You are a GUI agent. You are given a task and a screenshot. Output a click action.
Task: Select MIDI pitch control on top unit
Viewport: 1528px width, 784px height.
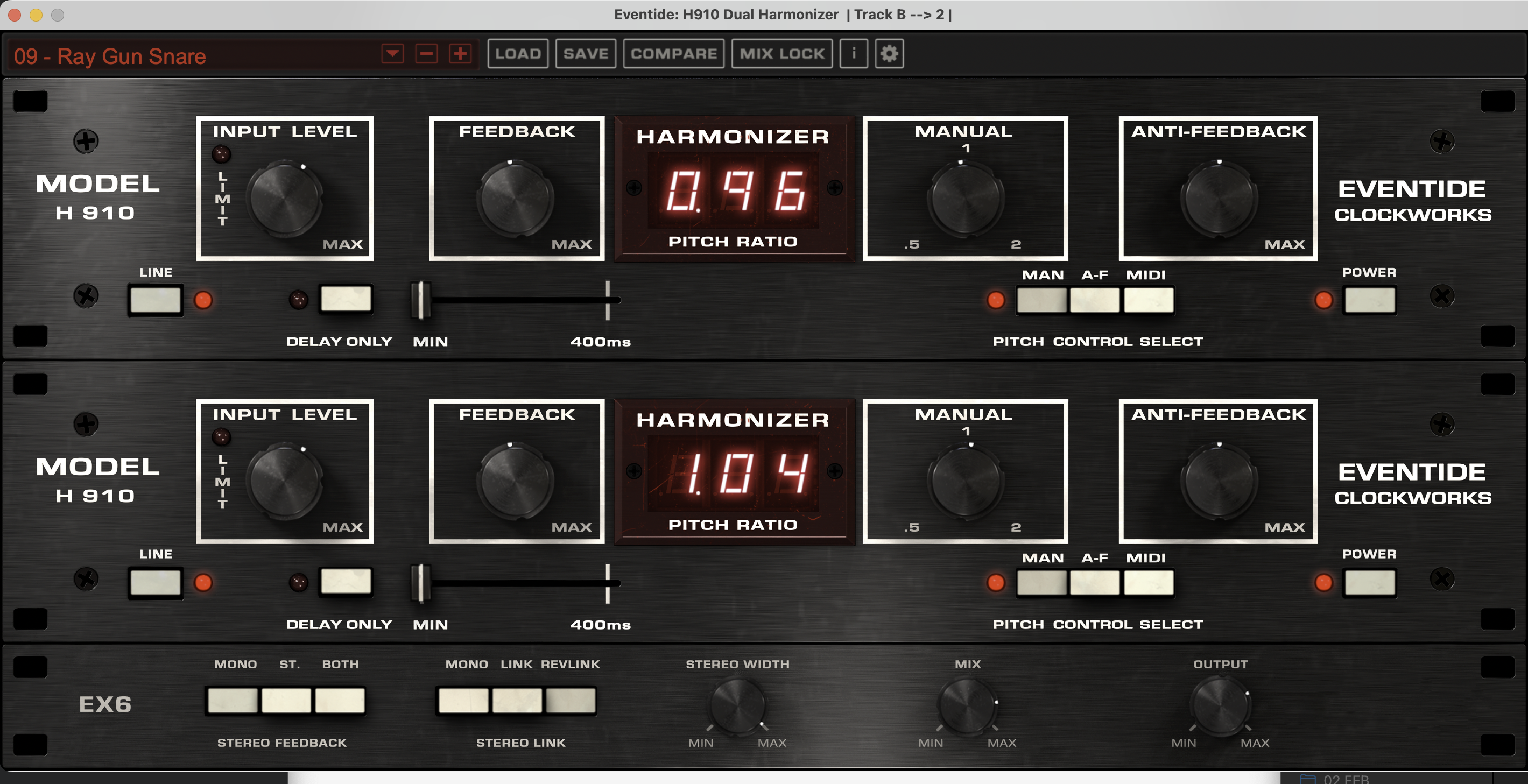(x=1149, y=300)
